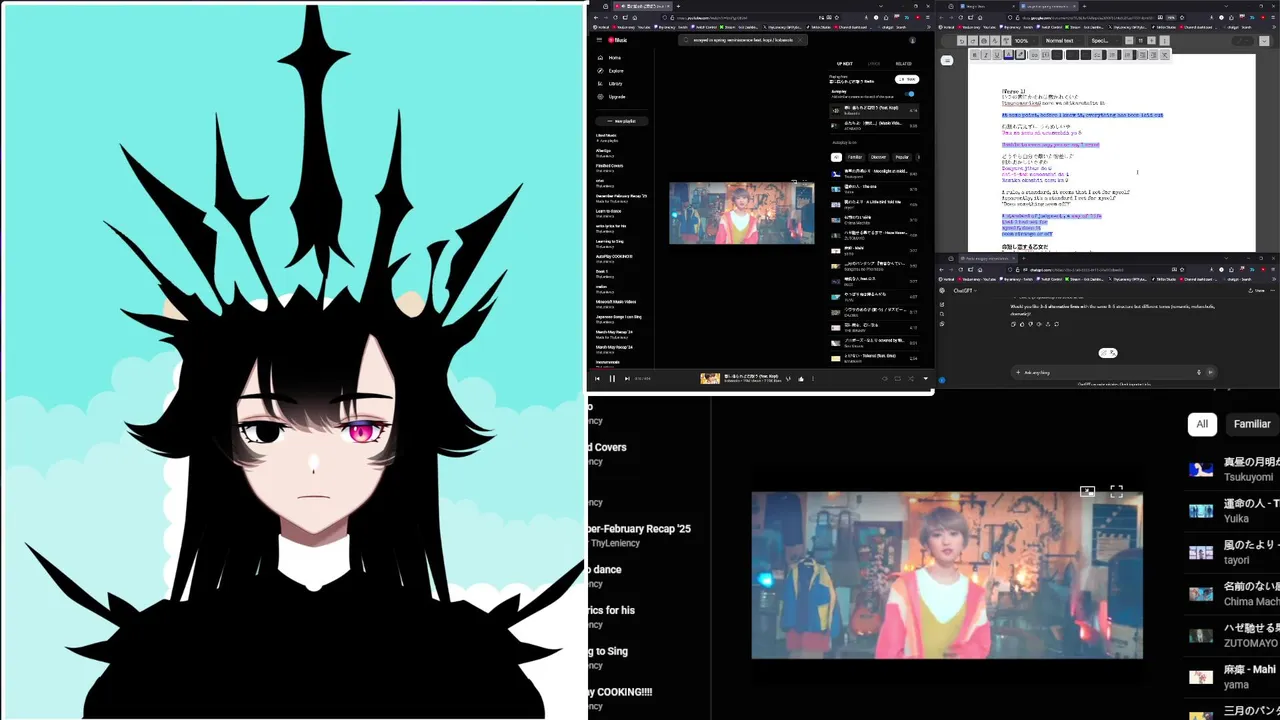Screen dimensions: 1280x720
Task: Select the Popular filter chip
Action: tap(902, 157)
